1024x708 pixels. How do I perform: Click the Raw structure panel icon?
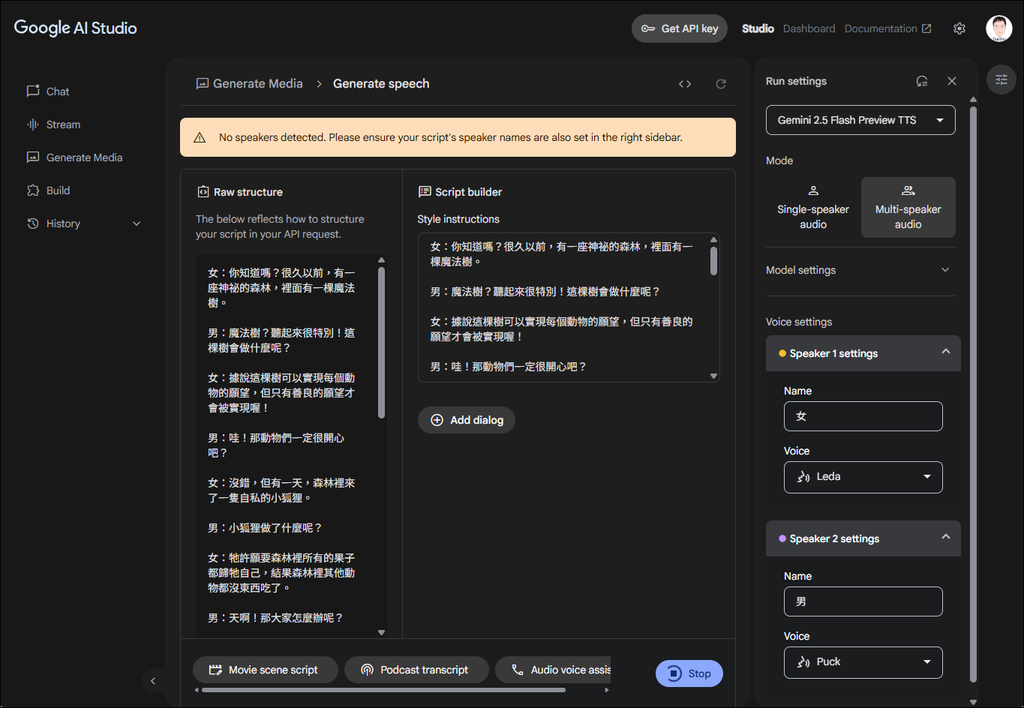pyautogui.click(x=203, y=192)
